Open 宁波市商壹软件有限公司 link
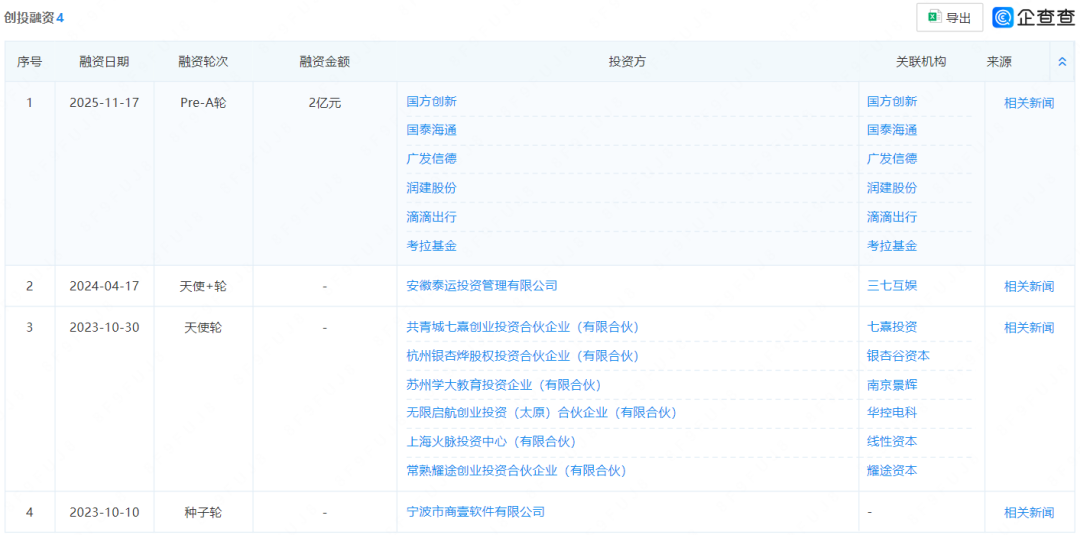The width and height of the screenshot is (1080, 535). (476, 512)
